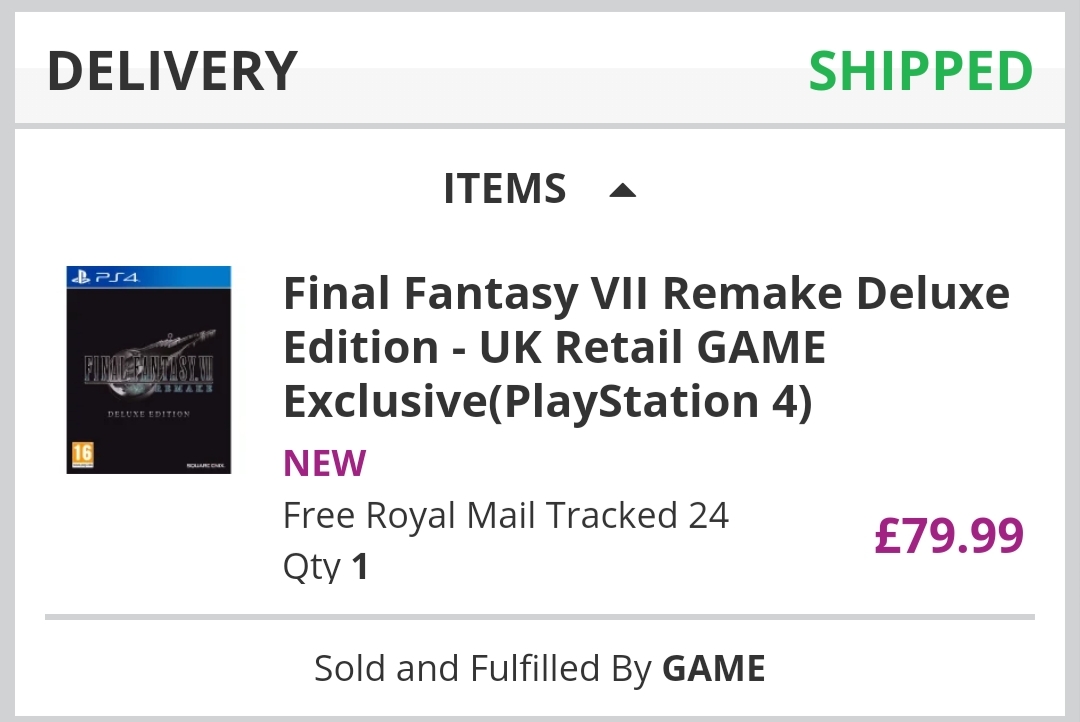Collapse the ITEMS section arrow
Image resolution: width=1080 pixels, height=722 pixels.
[622, 190]
